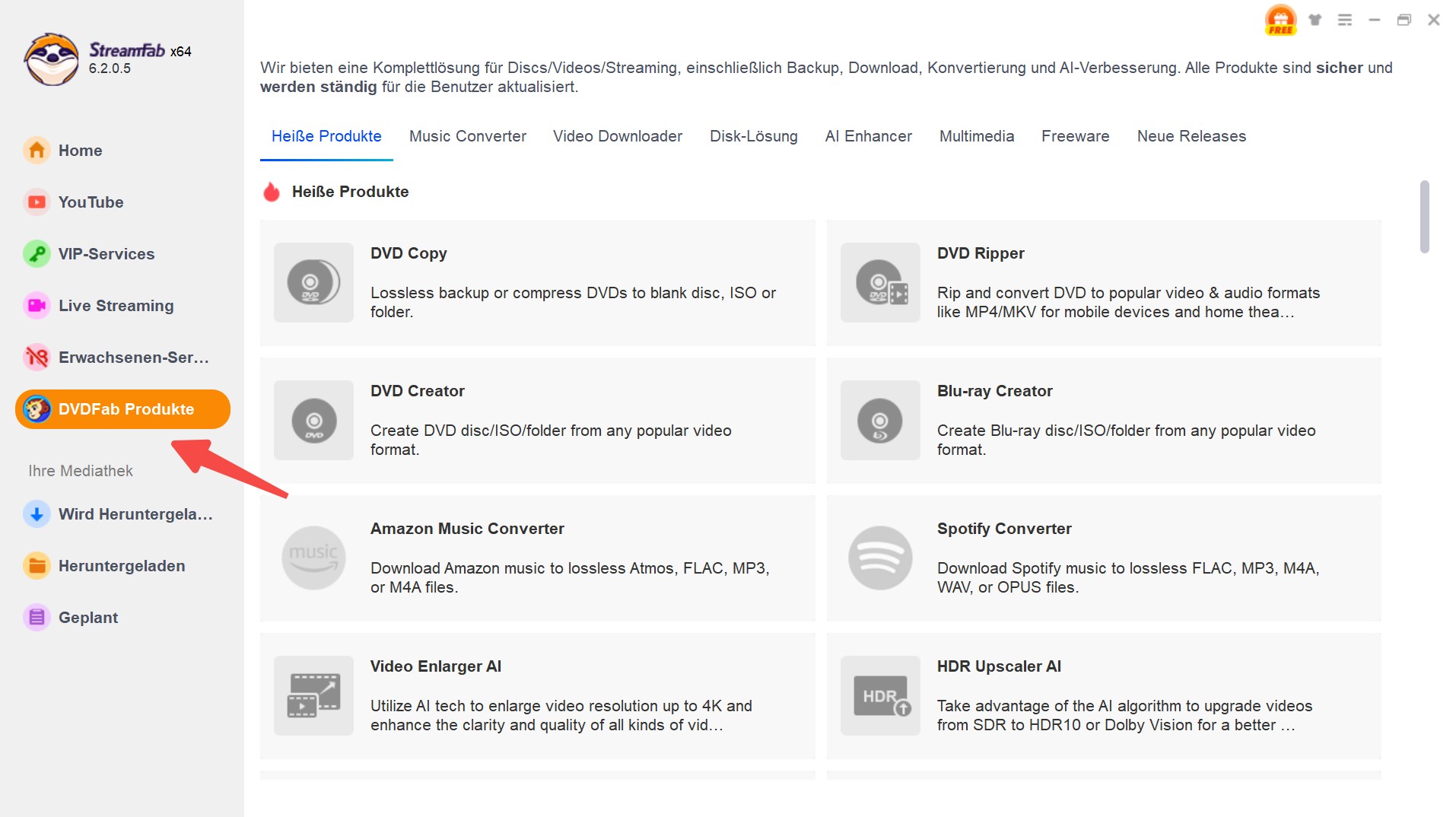The image size is (1456, 817).
Task: Click the Amazon Music Converter icon
Action: click(x=313, y=558)
